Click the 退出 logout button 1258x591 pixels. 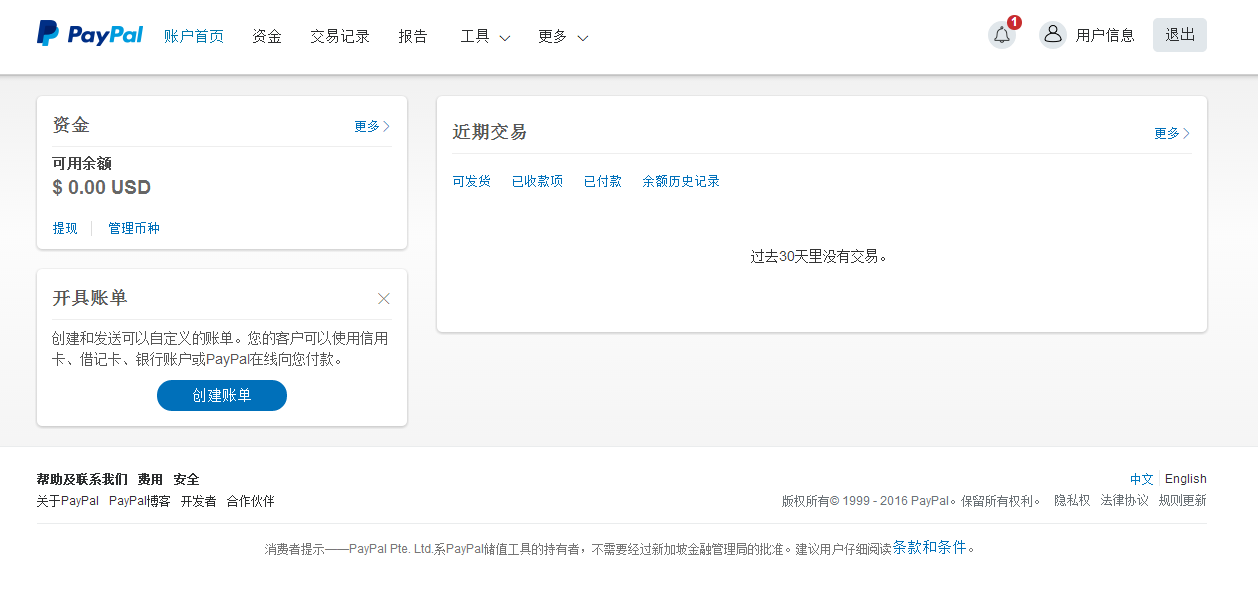click(x=1180, y=35)
